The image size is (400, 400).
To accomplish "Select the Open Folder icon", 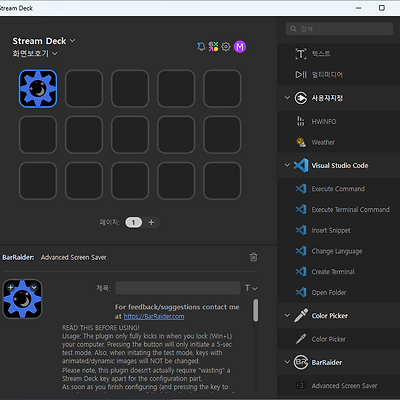I will 301,292.
